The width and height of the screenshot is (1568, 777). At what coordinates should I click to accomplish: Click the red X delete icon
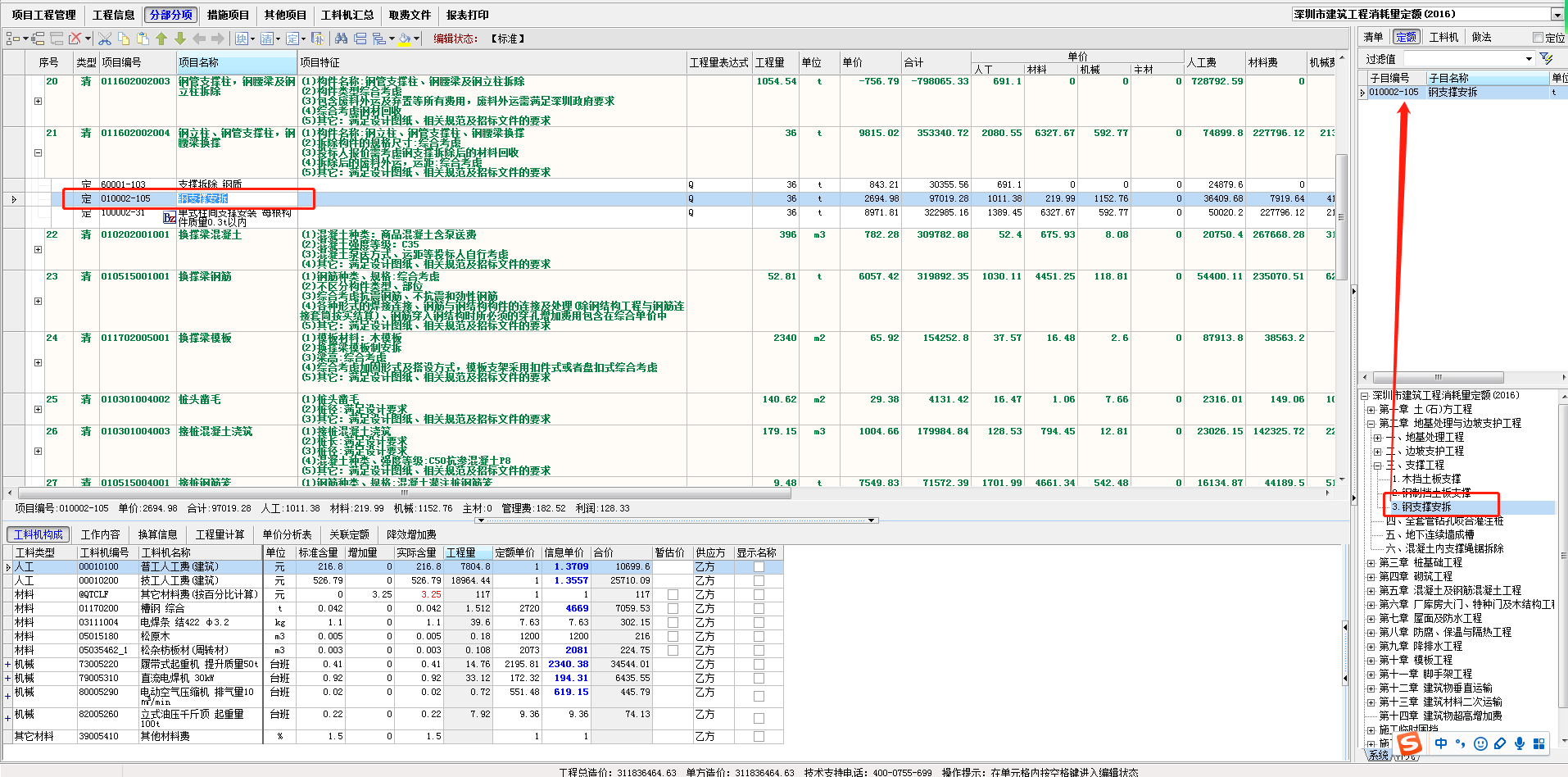(x=75, y=39)
